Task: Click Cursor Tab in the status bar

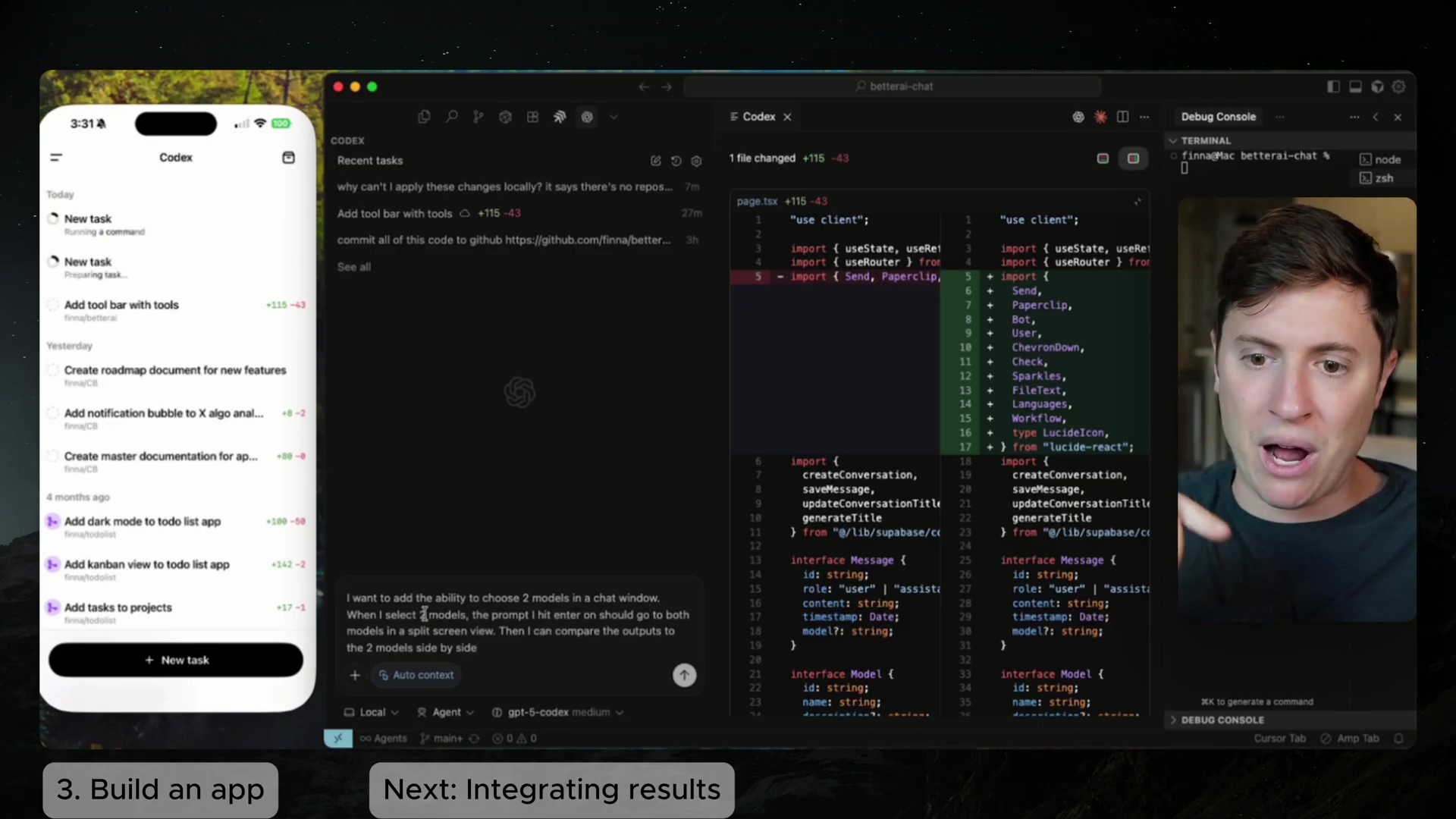Action: pos(1279,738)
